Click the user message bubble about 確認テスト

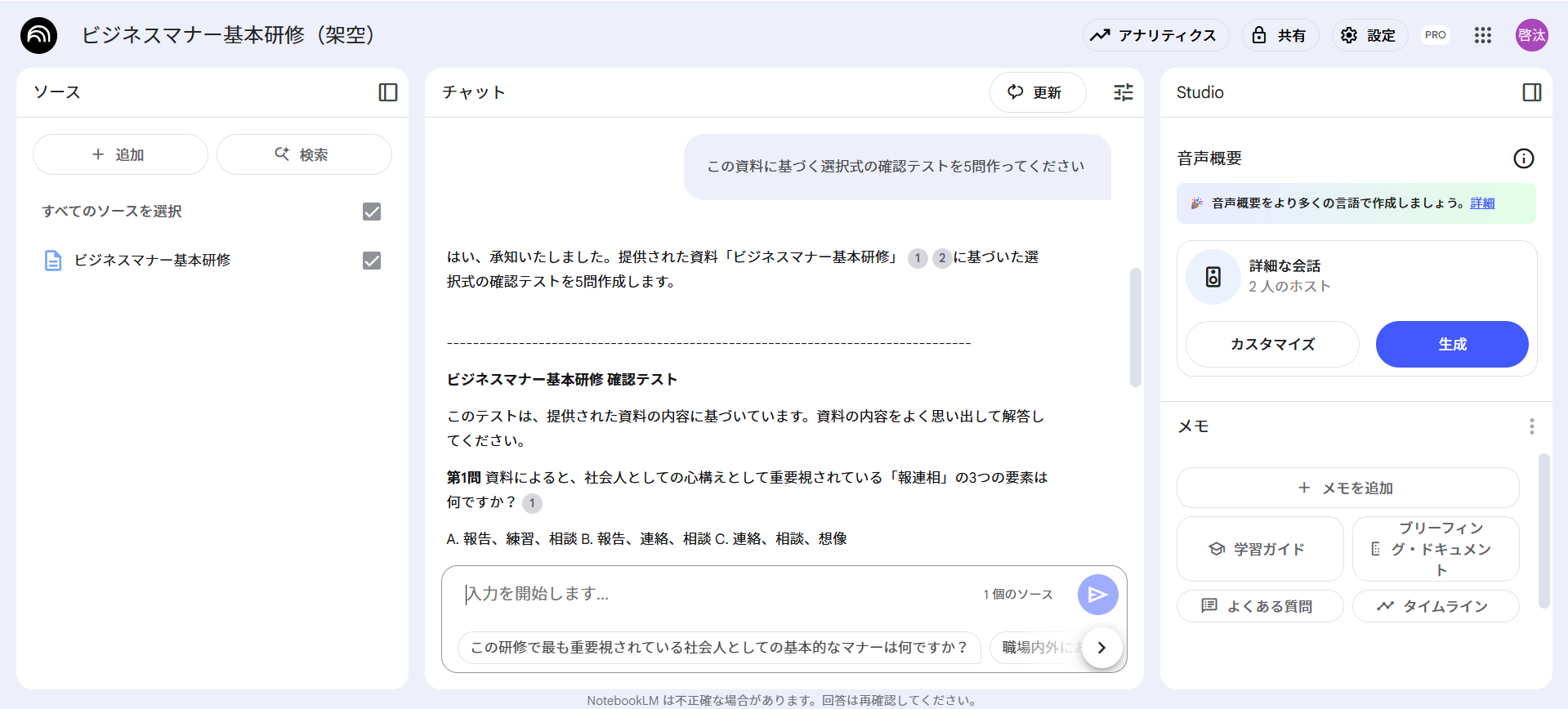tap(896, 167)
